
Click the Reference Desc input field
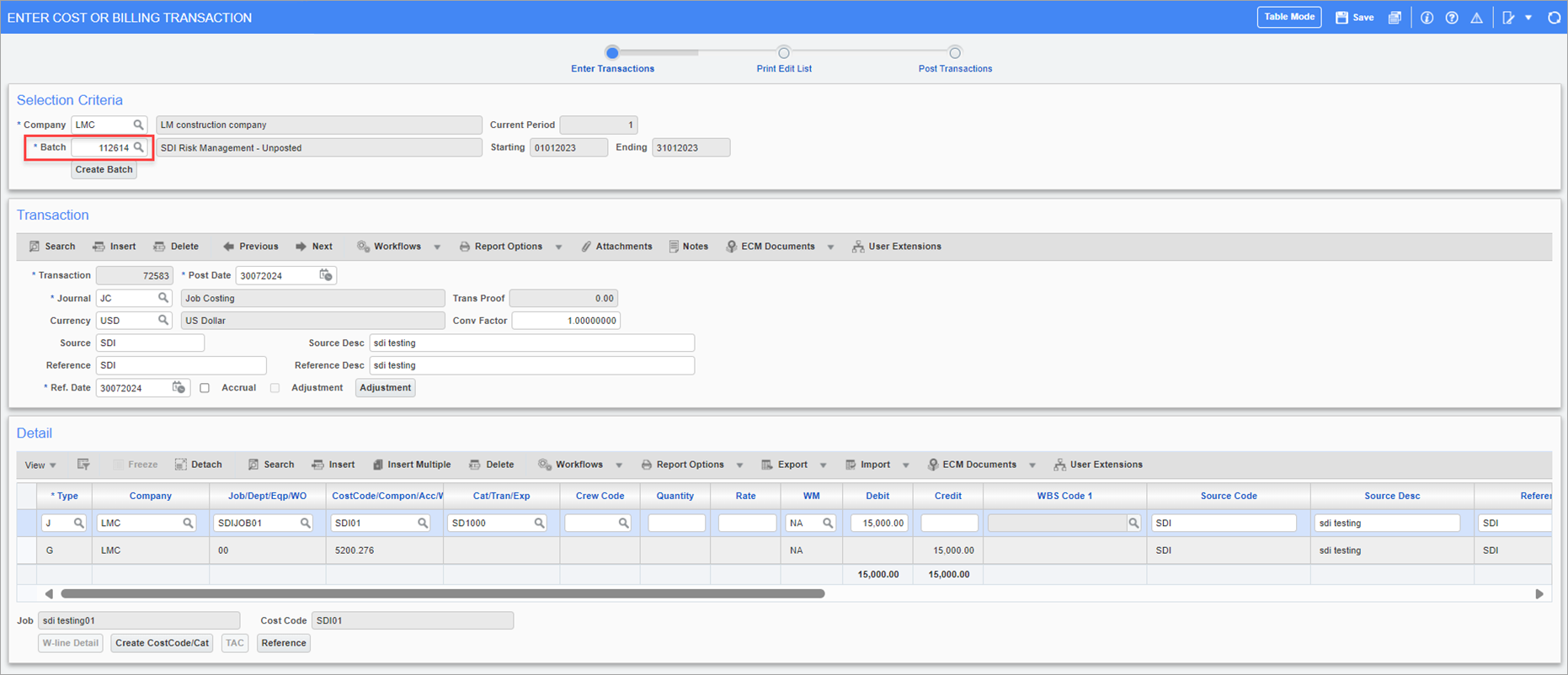[532, 365]
